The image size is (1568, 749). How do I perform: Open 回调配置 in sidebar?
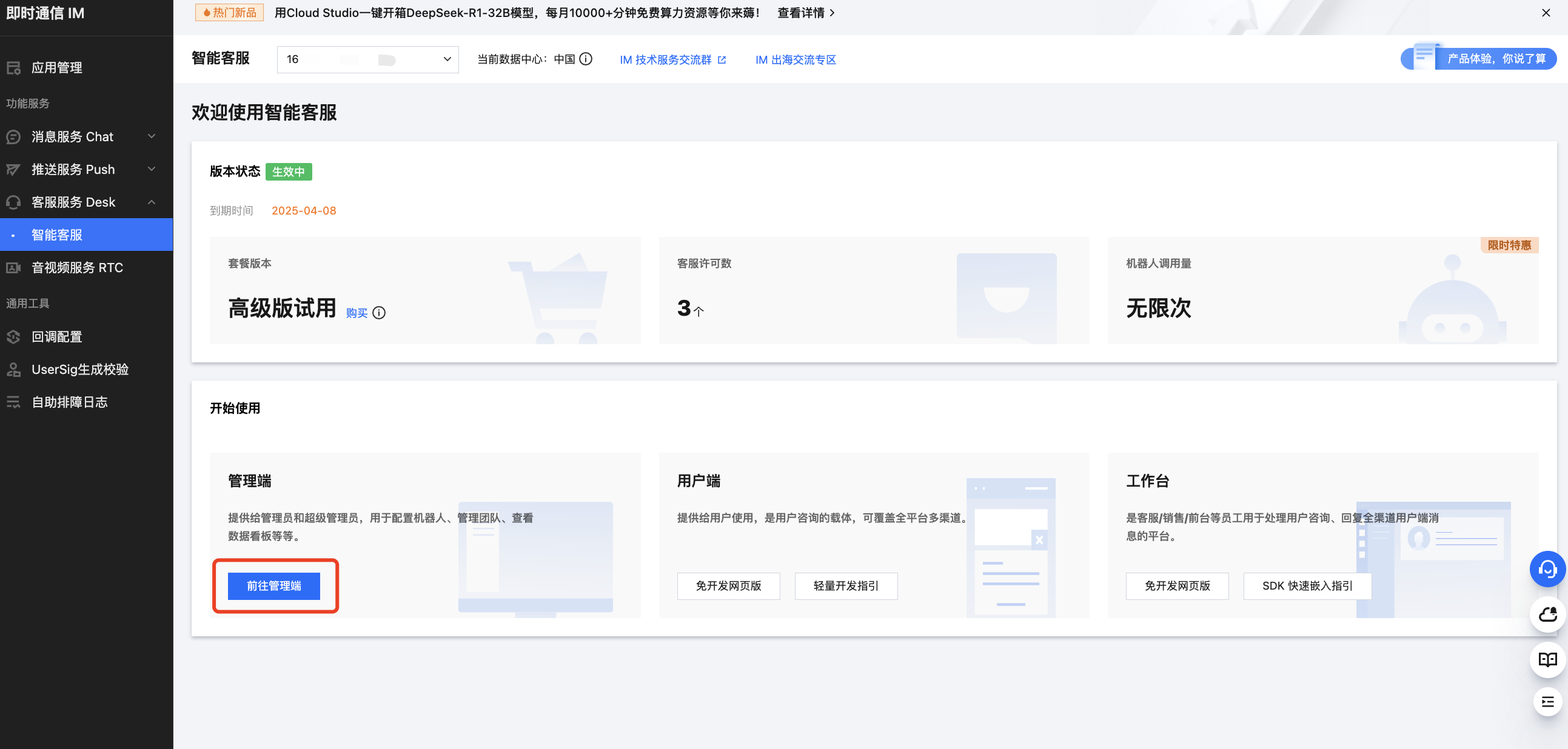[56, 336]
